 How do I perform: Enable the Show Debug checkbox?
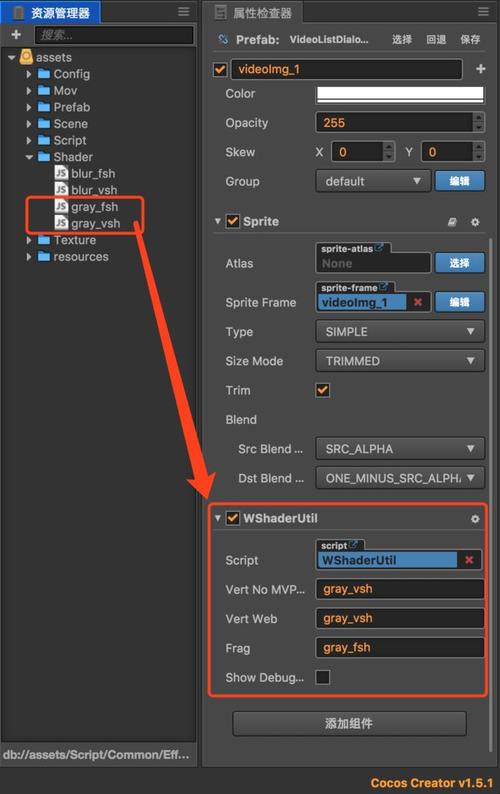click(323, 677)
